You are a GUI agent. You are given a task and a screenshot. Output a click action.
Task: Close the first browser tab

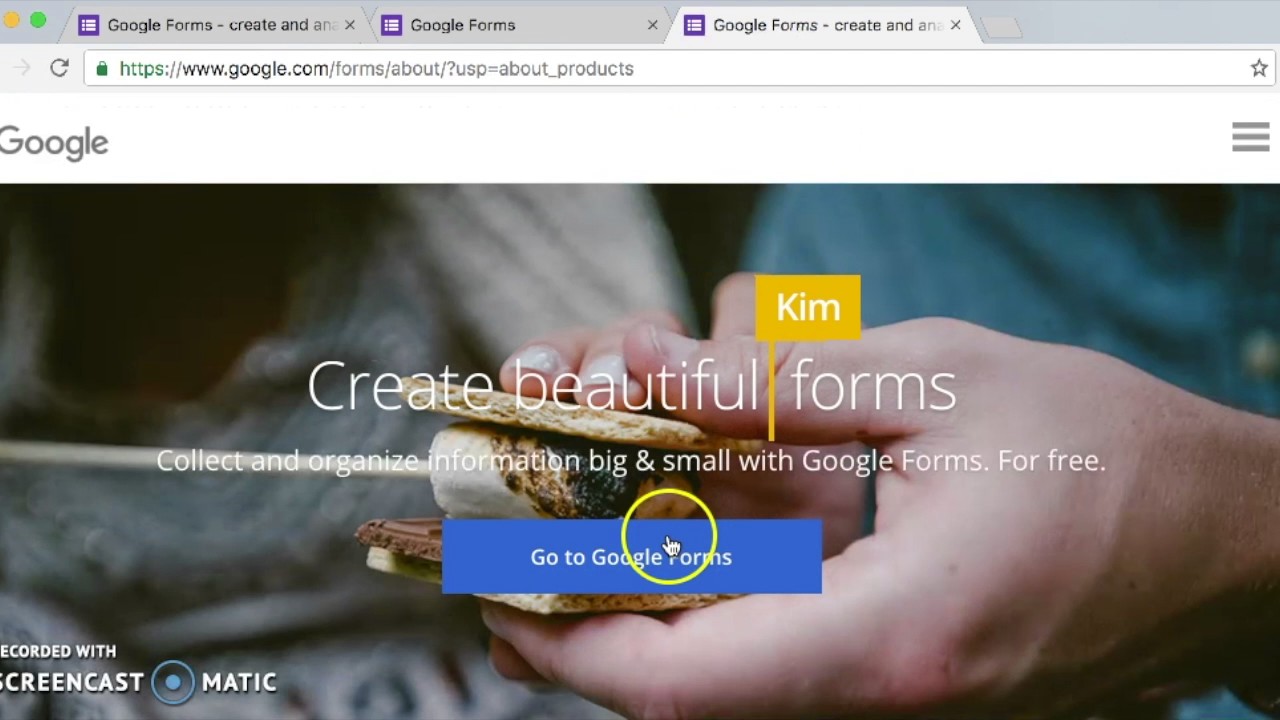point(349,25)
